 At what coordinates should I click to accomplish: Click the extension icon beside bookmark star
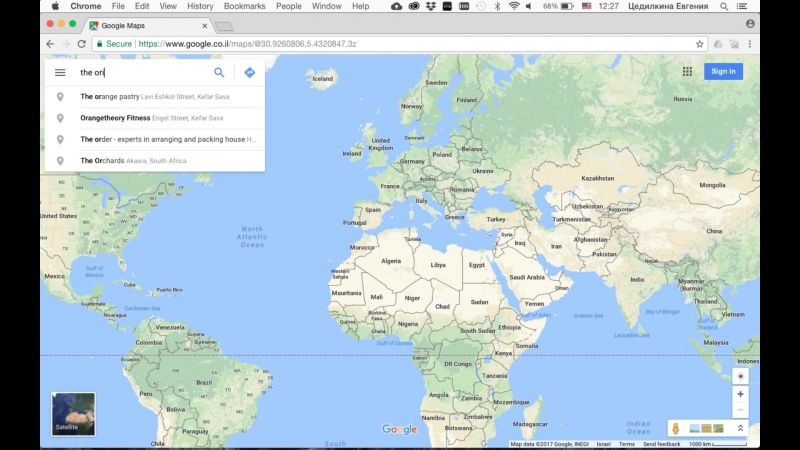click(x=718, y=44)
